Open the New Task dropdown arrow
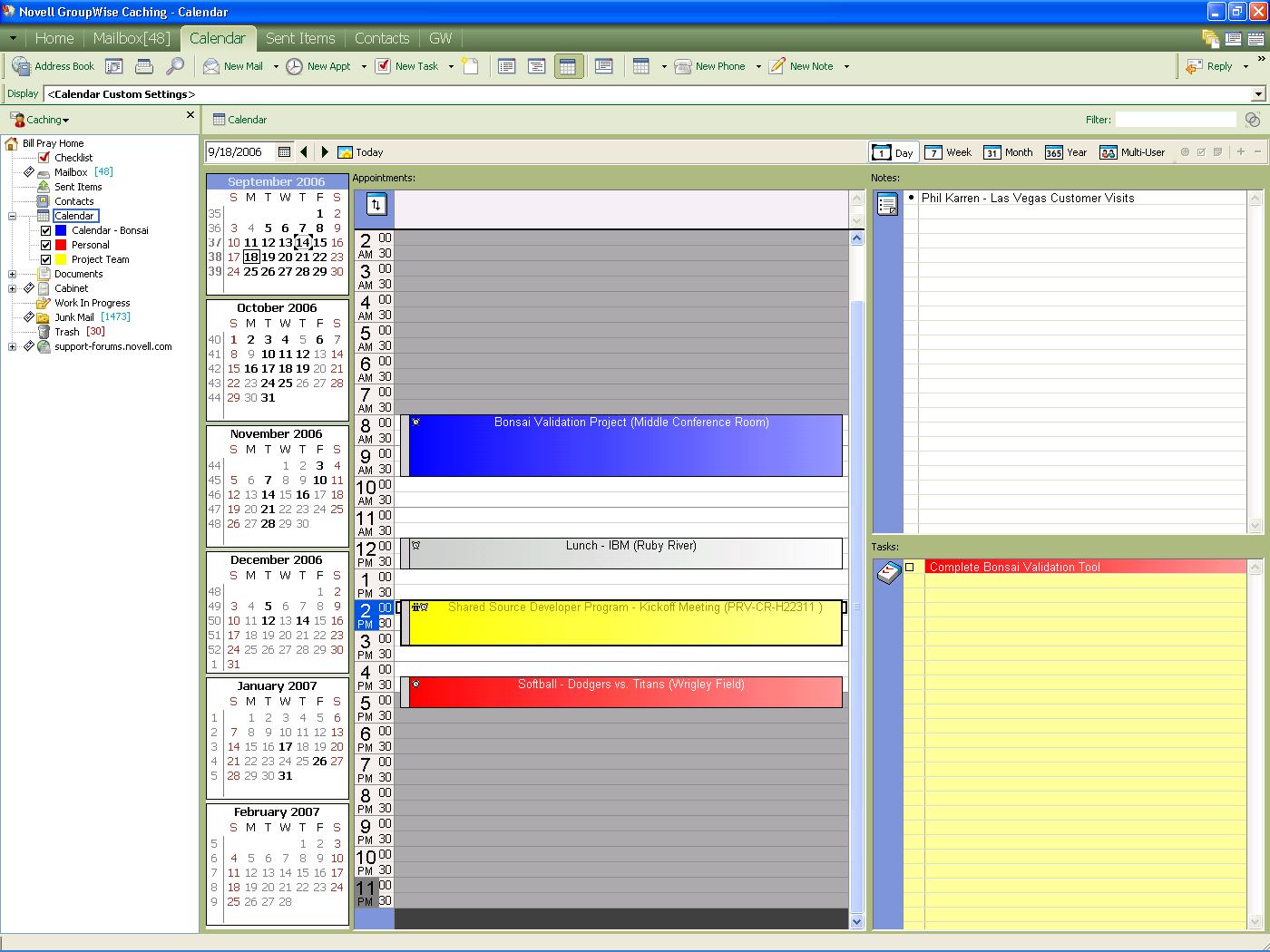Viewport: 1270px width, 952px height. [x=451, y=66]
